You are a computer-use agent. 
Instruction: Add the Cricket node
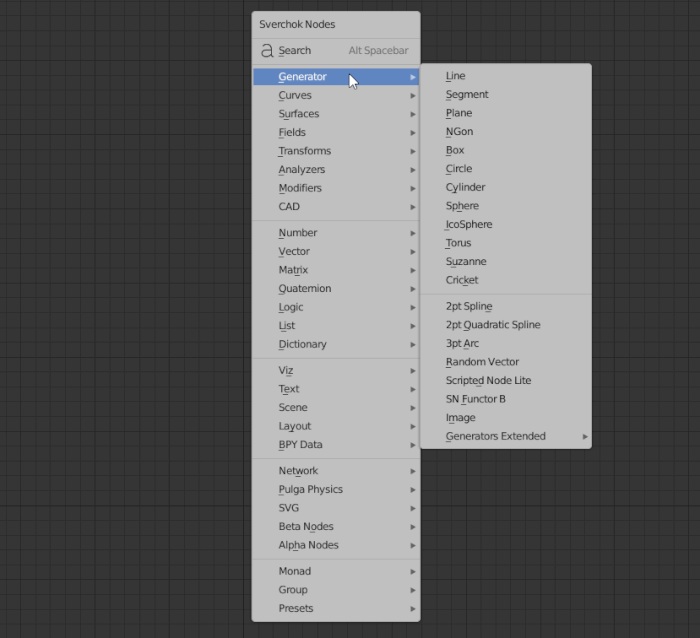[x=506, y=280]
